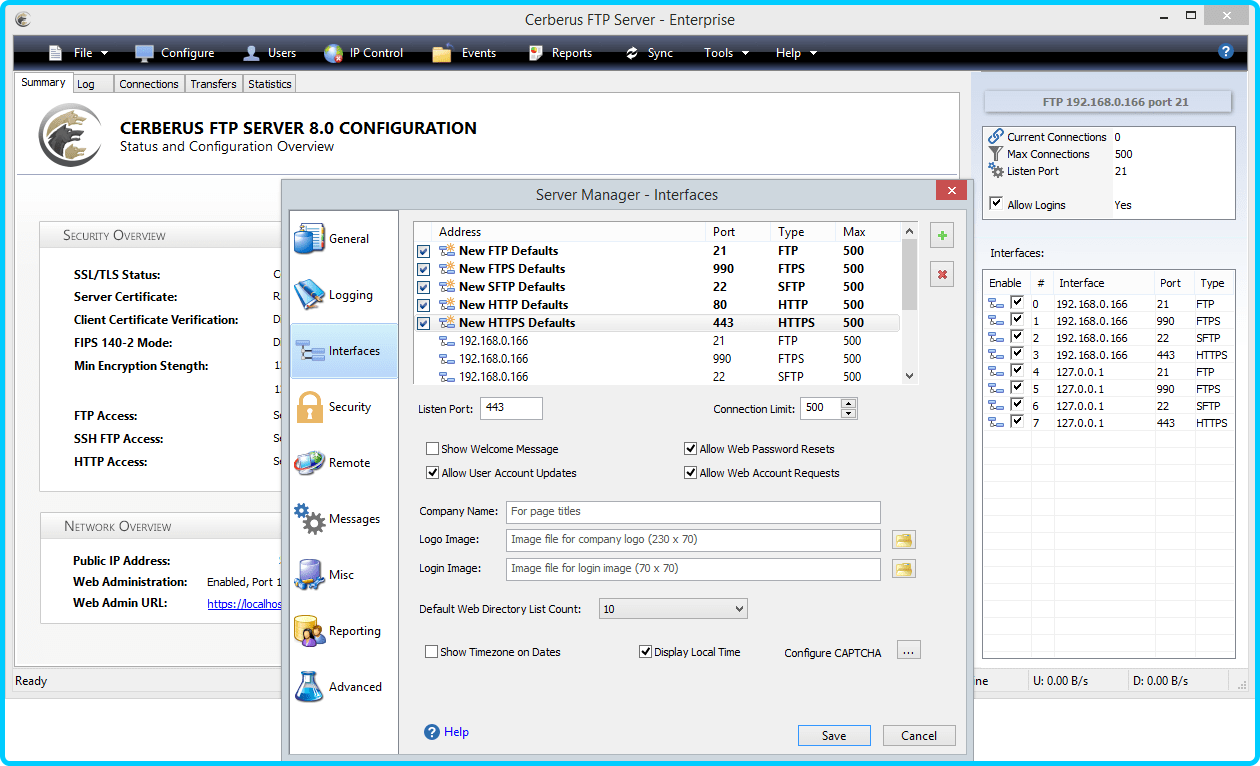Toggle the New HTTPS Defaults checkbox
Screen dimensions: 1260x766
424,323
